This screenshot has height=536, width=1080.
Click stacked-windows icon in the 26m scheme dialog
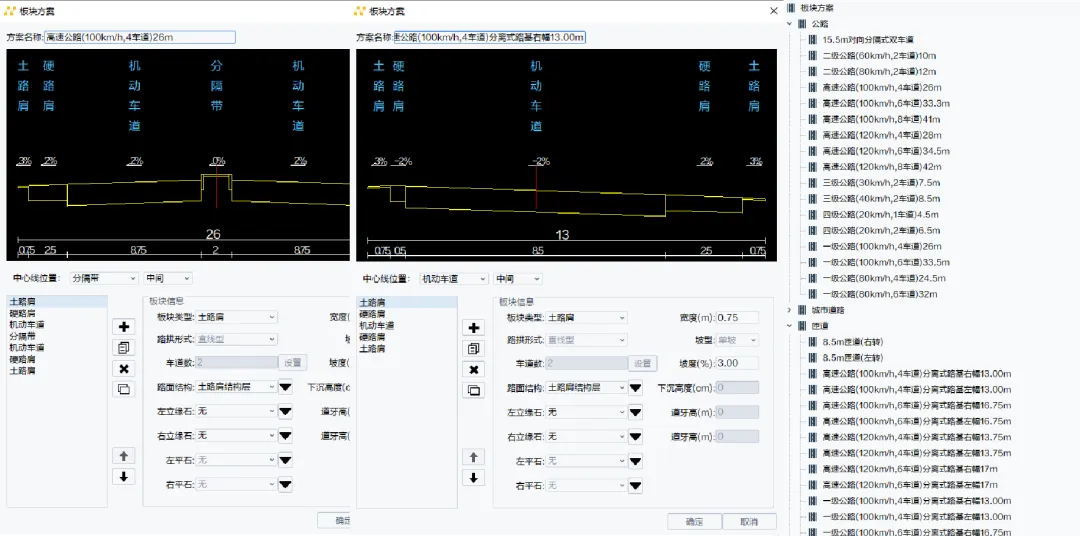tap(123, 389)
